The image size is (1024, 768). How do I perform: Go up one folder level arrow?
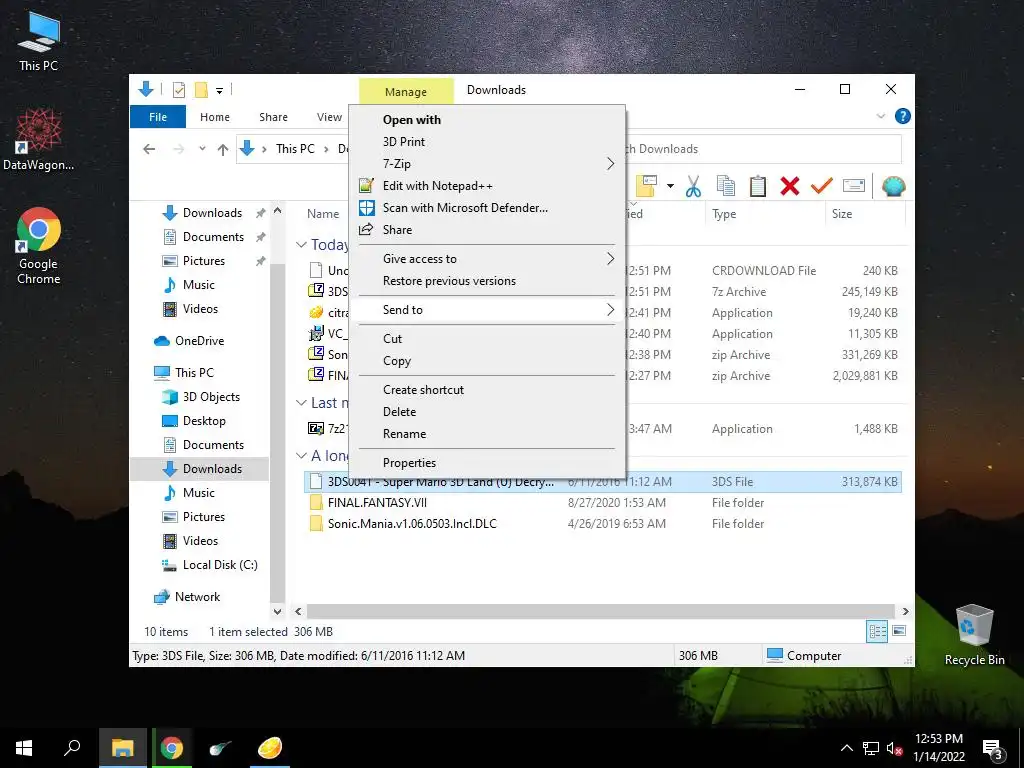coord(223,150)
